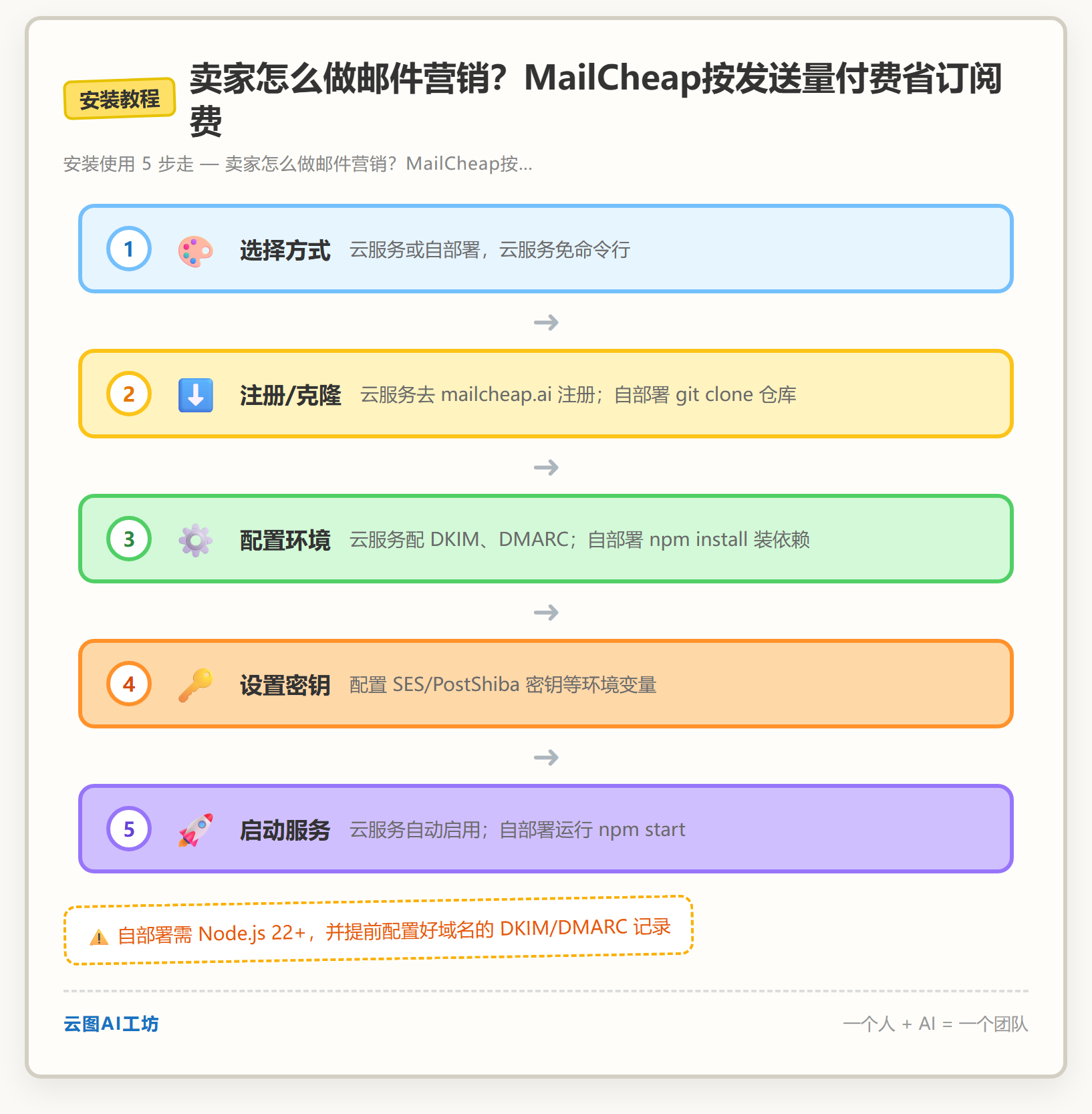Image resolution: width=1092 pixels, height=1114 pixels.
Task: Click the 启动服务 step title
Action: pyautogui.click(x=285, y=830)
